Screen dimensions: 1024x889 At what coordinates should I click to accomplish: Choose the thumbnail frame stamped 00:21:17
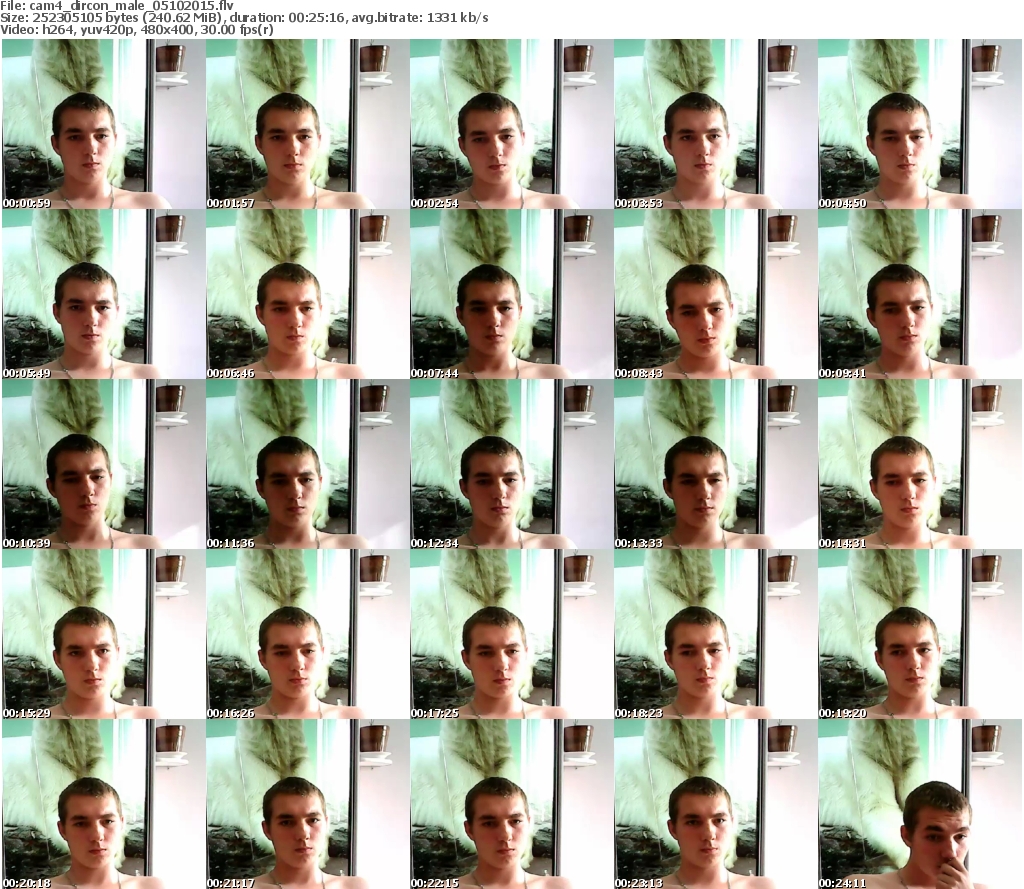pos(307,803)
